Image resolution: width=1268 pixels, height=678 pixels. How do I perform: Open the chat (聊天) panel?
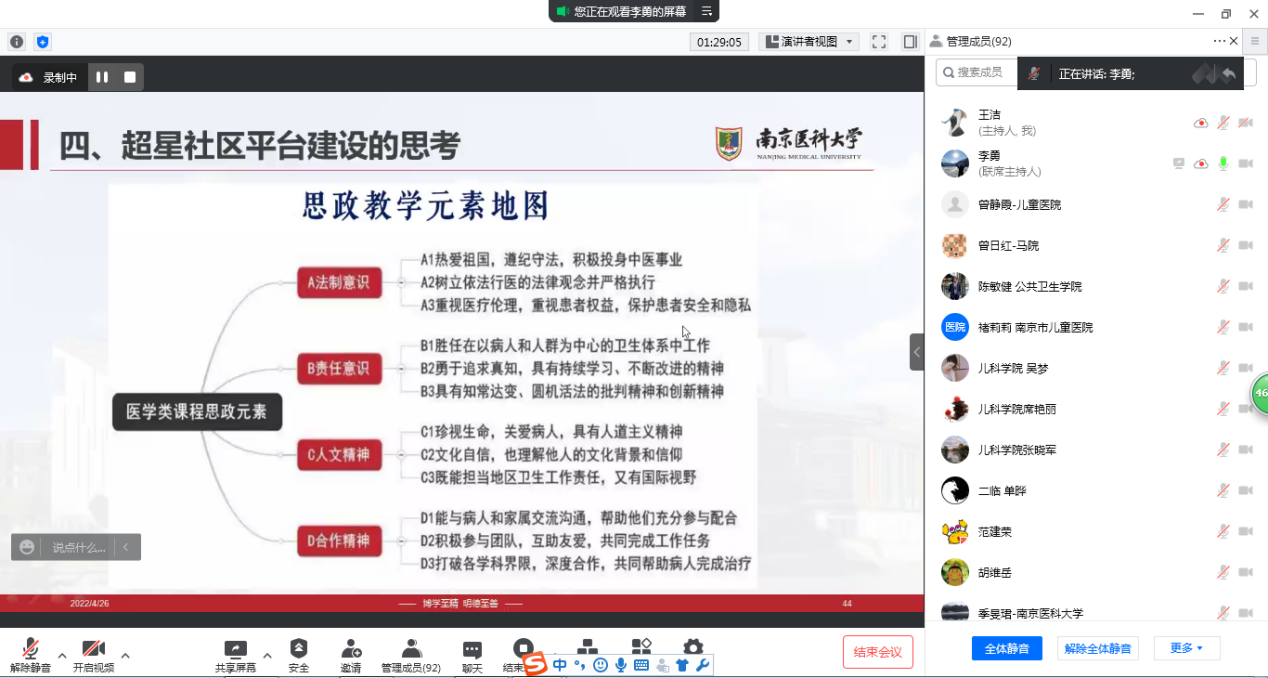tap(472, 652)
